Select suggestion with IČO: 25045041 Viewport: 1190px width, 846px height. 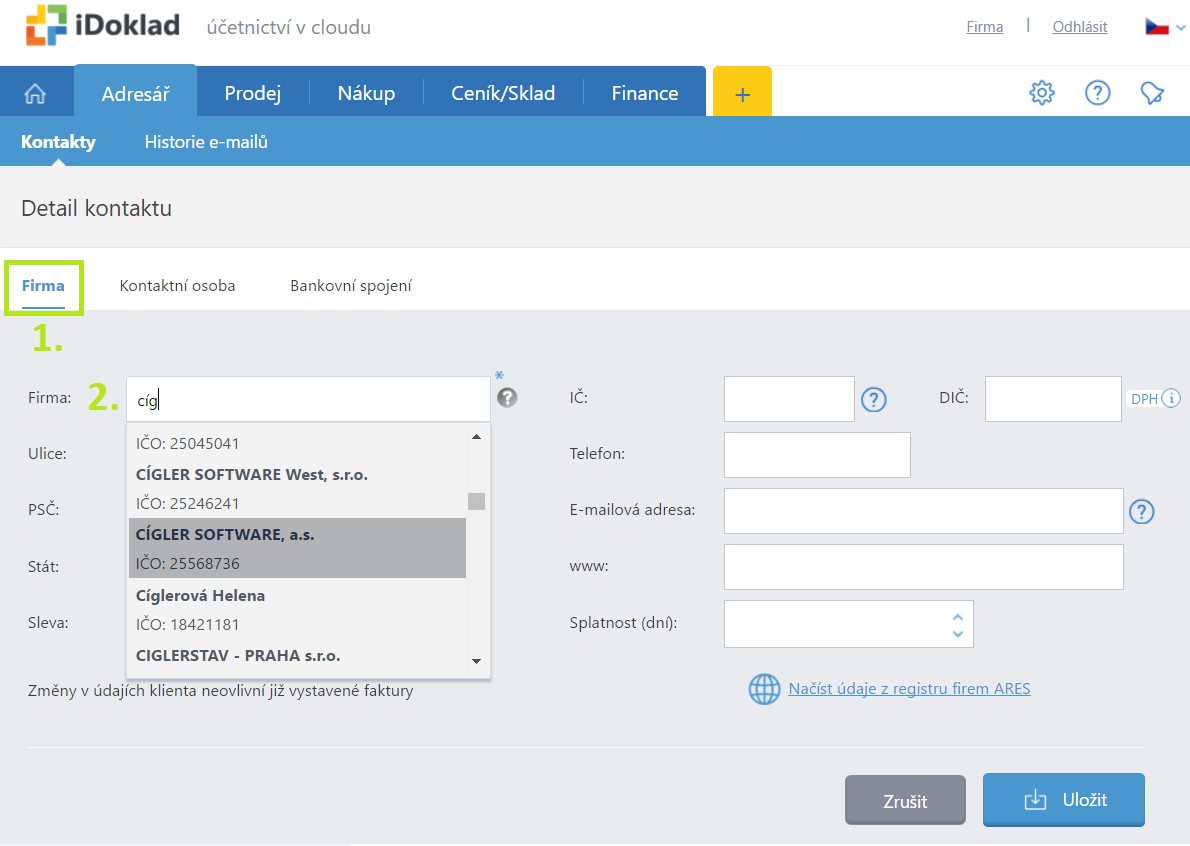[x=298, y=443]
